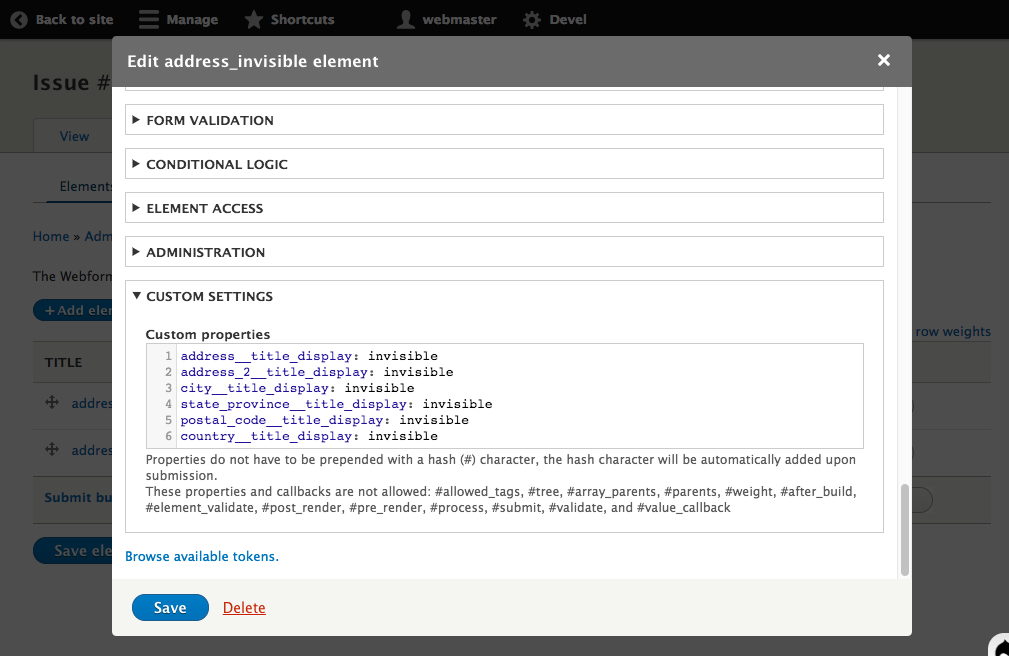
Task: Click the red Delete link
Action: [x=244, y=608]
